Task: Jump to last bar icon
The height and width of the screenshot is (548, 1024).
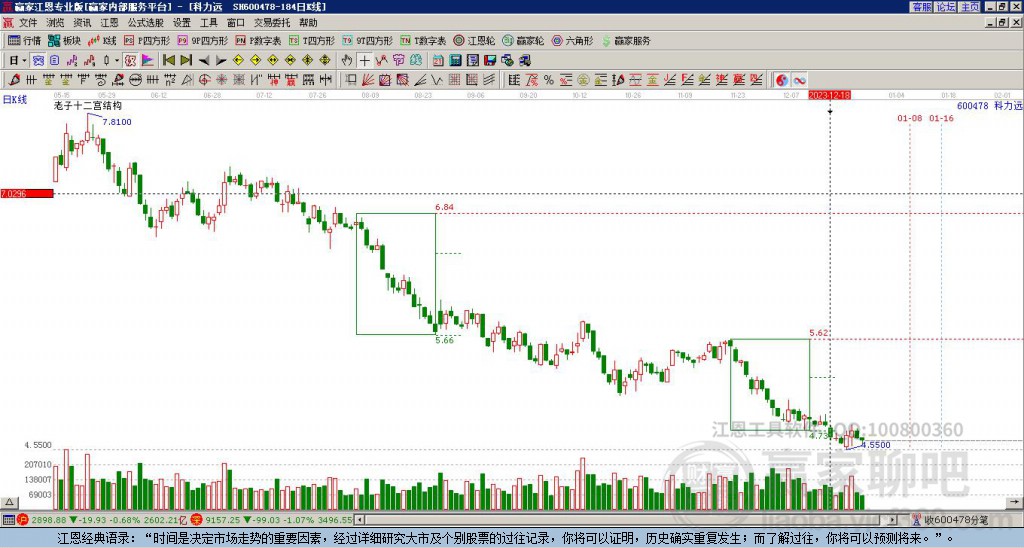Action: 186,61
